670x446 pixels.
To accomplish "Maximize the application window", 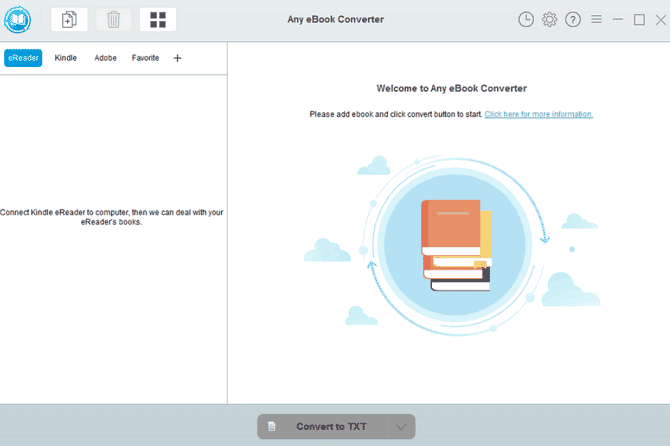I will click(x=639, y=20).
